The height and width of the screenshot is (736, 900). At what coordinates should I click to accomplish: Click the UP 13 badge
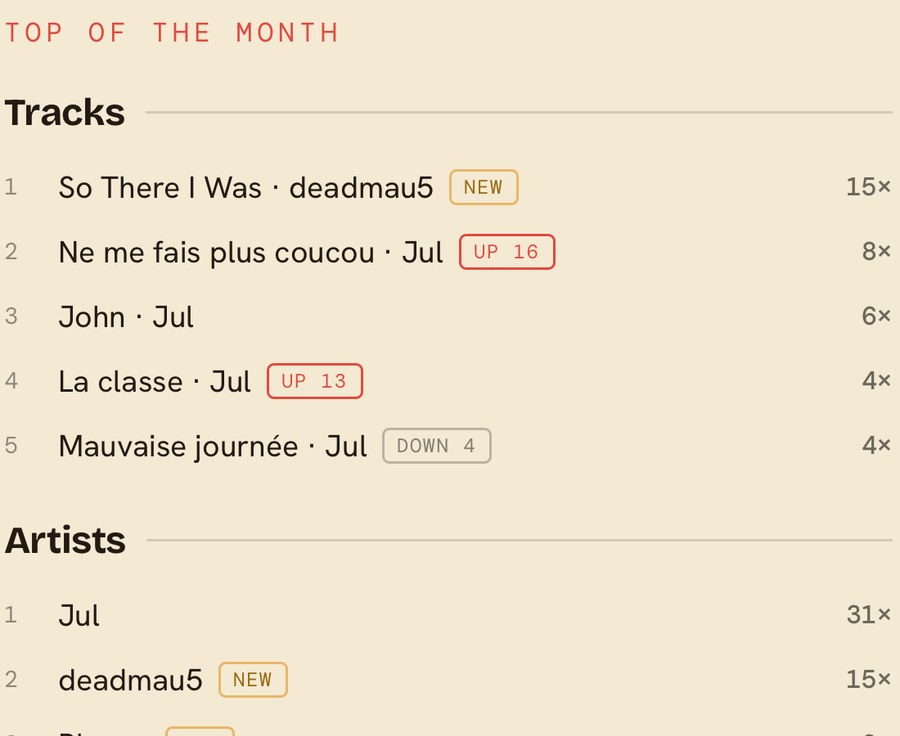(315, 381)
